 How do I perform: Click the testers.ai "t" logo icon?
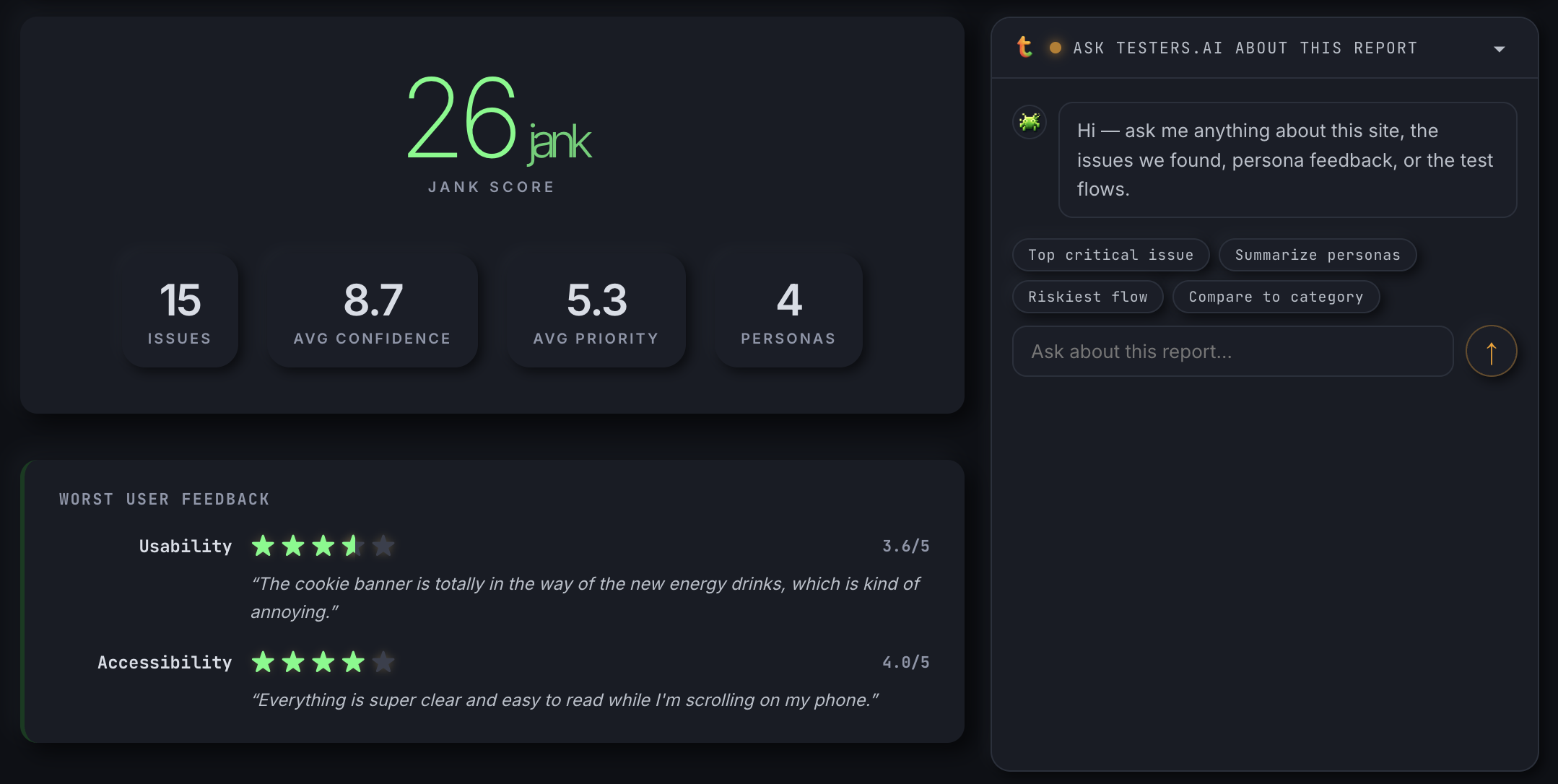pyautogui.click(x=1026, y=48)
